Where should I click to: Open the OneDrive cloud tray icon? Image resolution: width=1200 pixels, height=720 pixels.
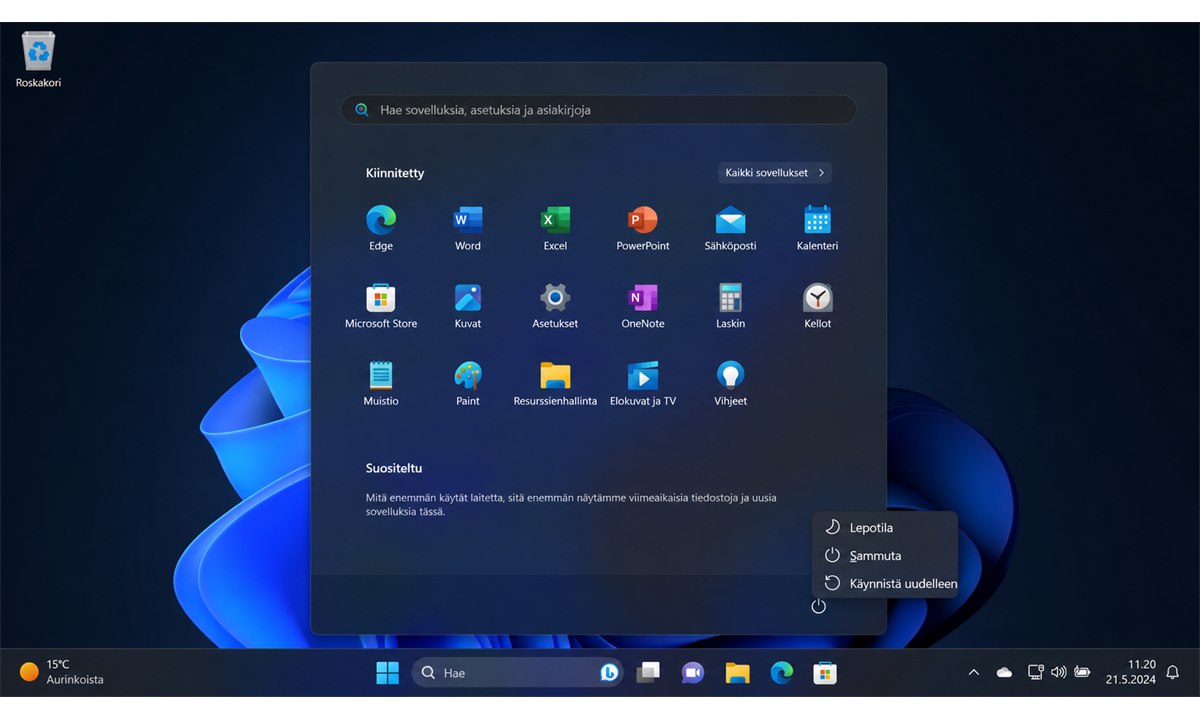[x=1005, y=673]
